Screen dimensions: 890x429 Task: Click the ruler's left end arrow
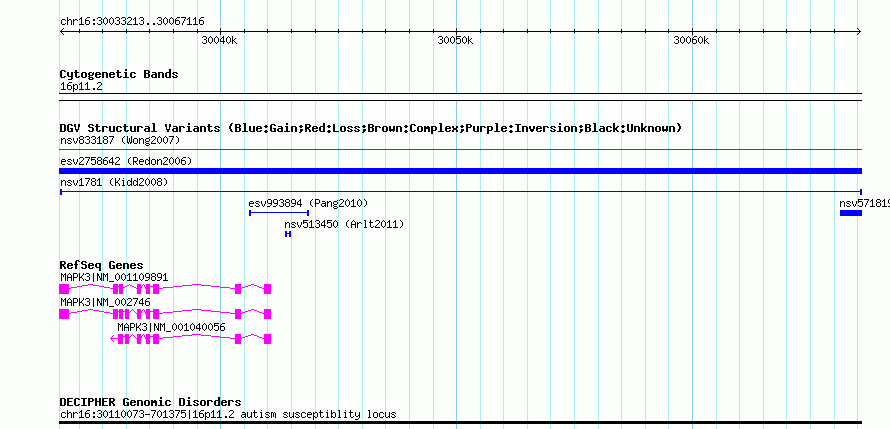click(63, 31)
